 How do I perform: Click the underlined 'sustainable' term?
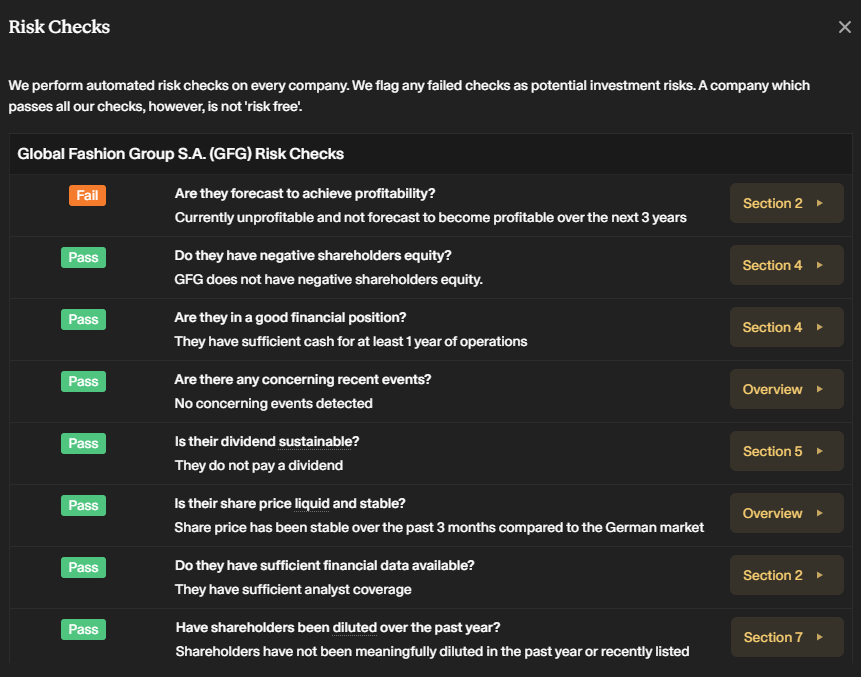point(315,441)
